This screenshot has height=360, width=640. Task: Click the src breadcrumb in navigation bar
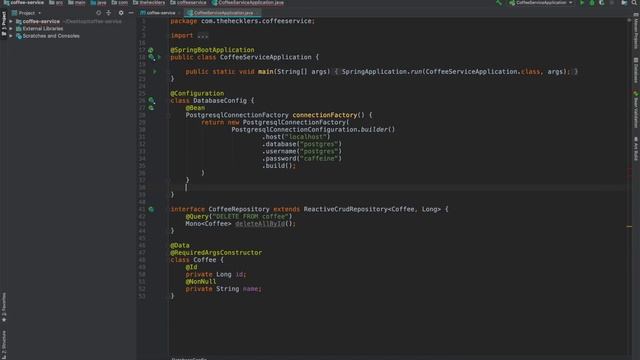click(x=56, y=3)
